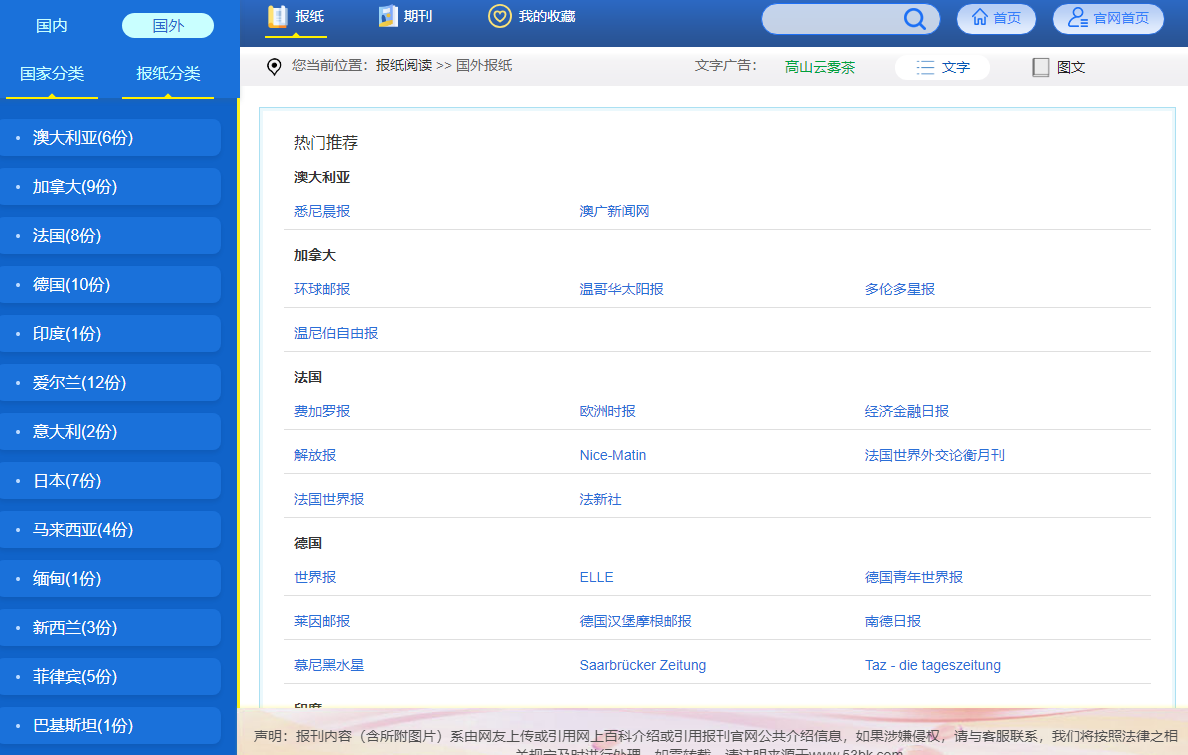This screenshot has width=1188, height=755.
Task: Click the location pin icon
Action: click(x=274, y=67)
